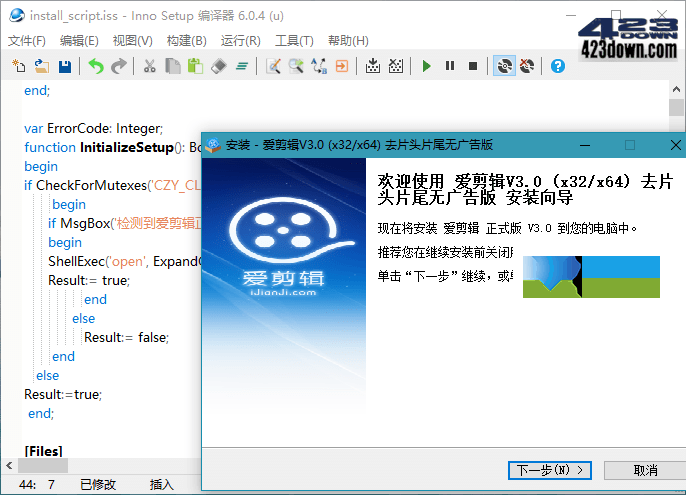This screenshot has height=495, width=686.
Task: Click the orange go-to-line arrow icon
Action: tap(342, 66)
